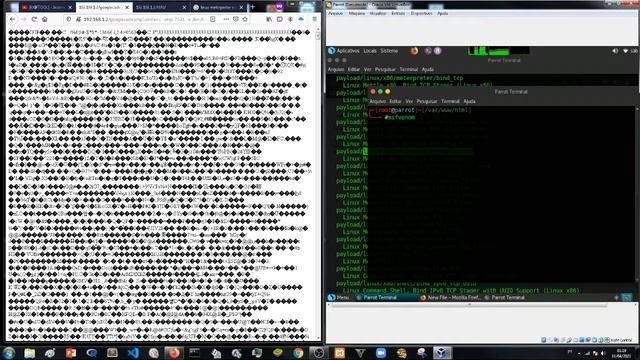Bookmark this page with the star icon
The image size is (640, 360).
tap(245, 19)
